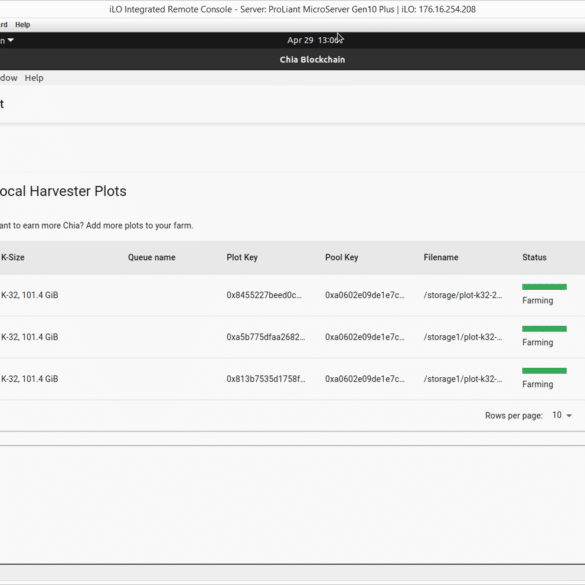This screenshot has height=585, width=585.
Task: Click pool key in 0x813b7535d1758f row
Action: coord(365,379)
